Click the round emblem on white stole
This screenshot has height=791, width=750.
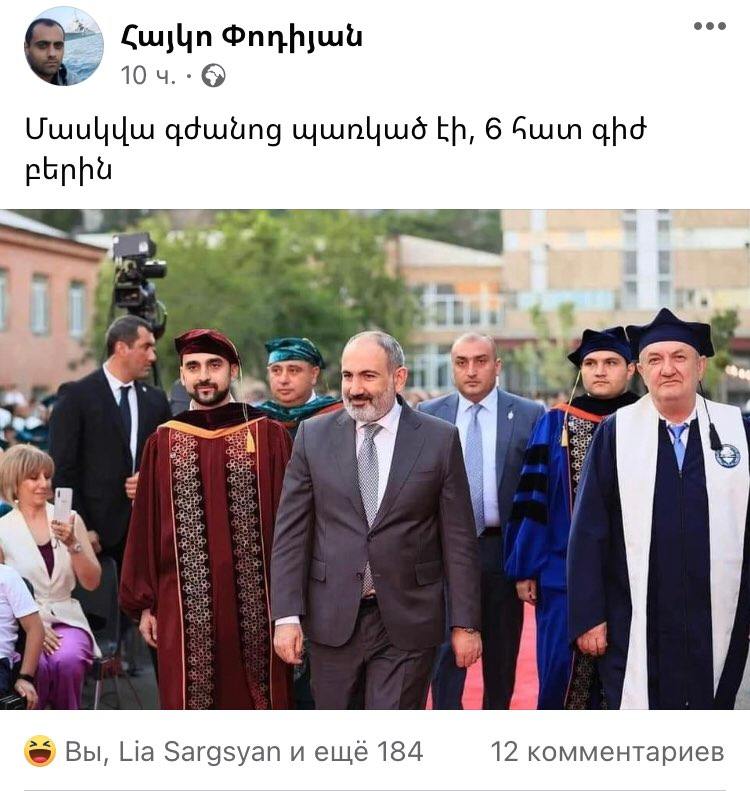(x=727, y=456)
